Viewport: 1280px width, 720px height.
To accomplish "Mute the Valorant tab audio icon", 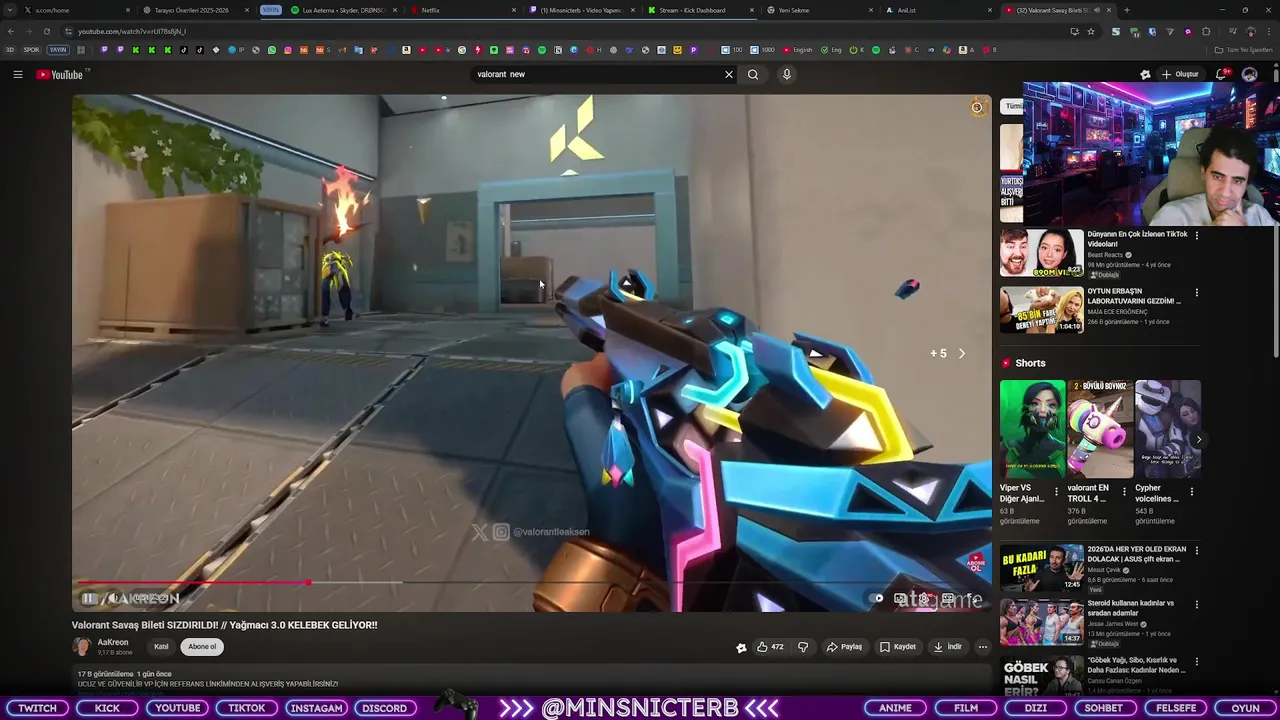I will tap(1098, 10).
